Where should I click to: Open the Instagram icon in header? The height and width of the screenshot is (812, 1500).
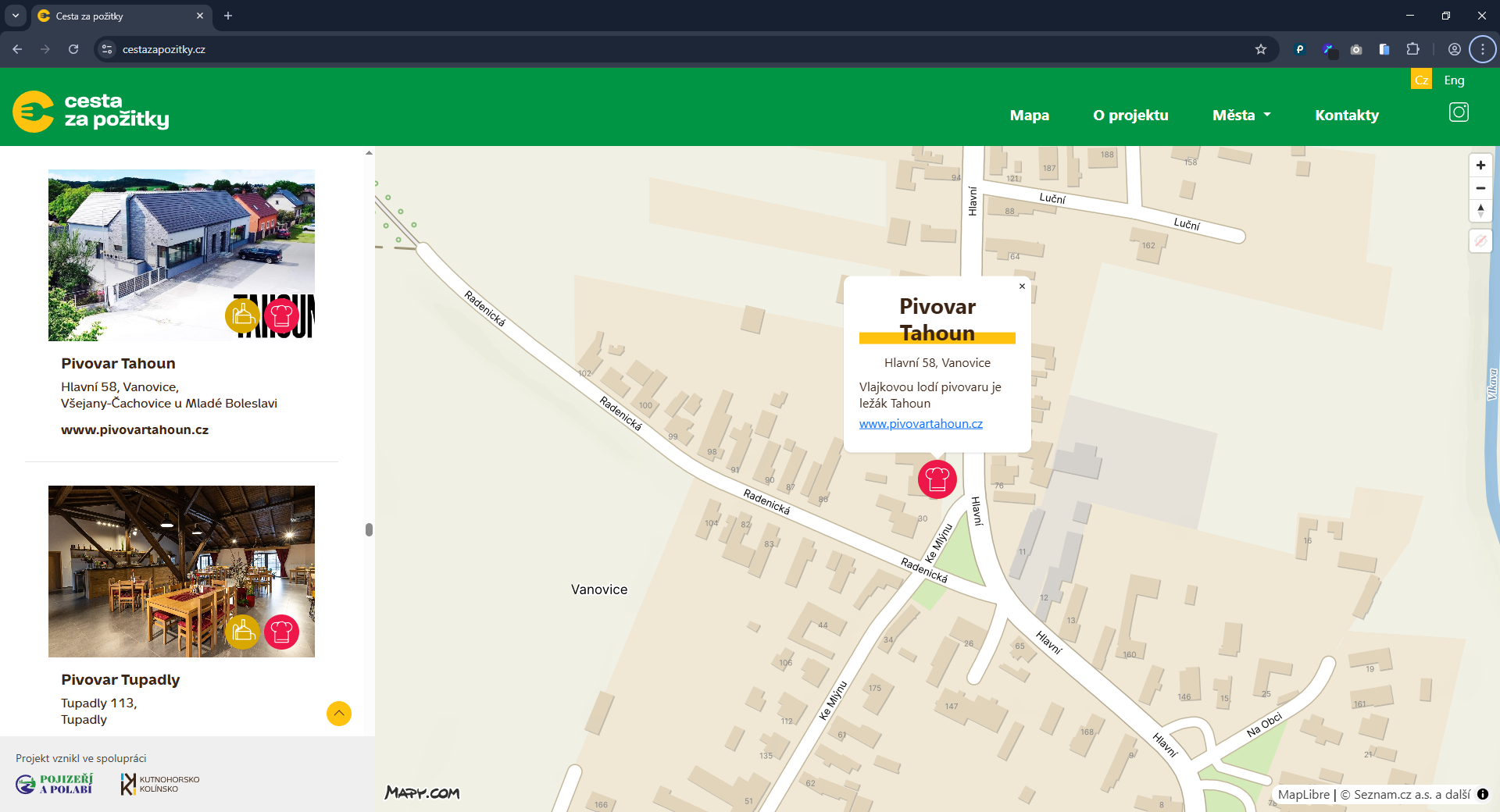(1459, 112)
